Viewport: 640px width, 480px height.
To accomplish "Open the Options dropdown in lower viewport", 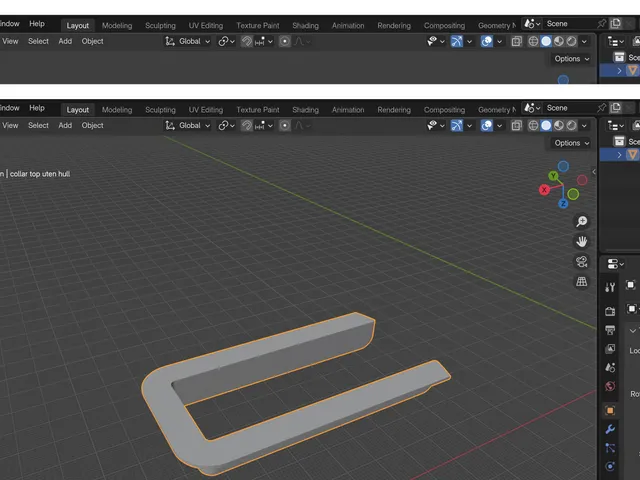I will click(x=572, y=143).
